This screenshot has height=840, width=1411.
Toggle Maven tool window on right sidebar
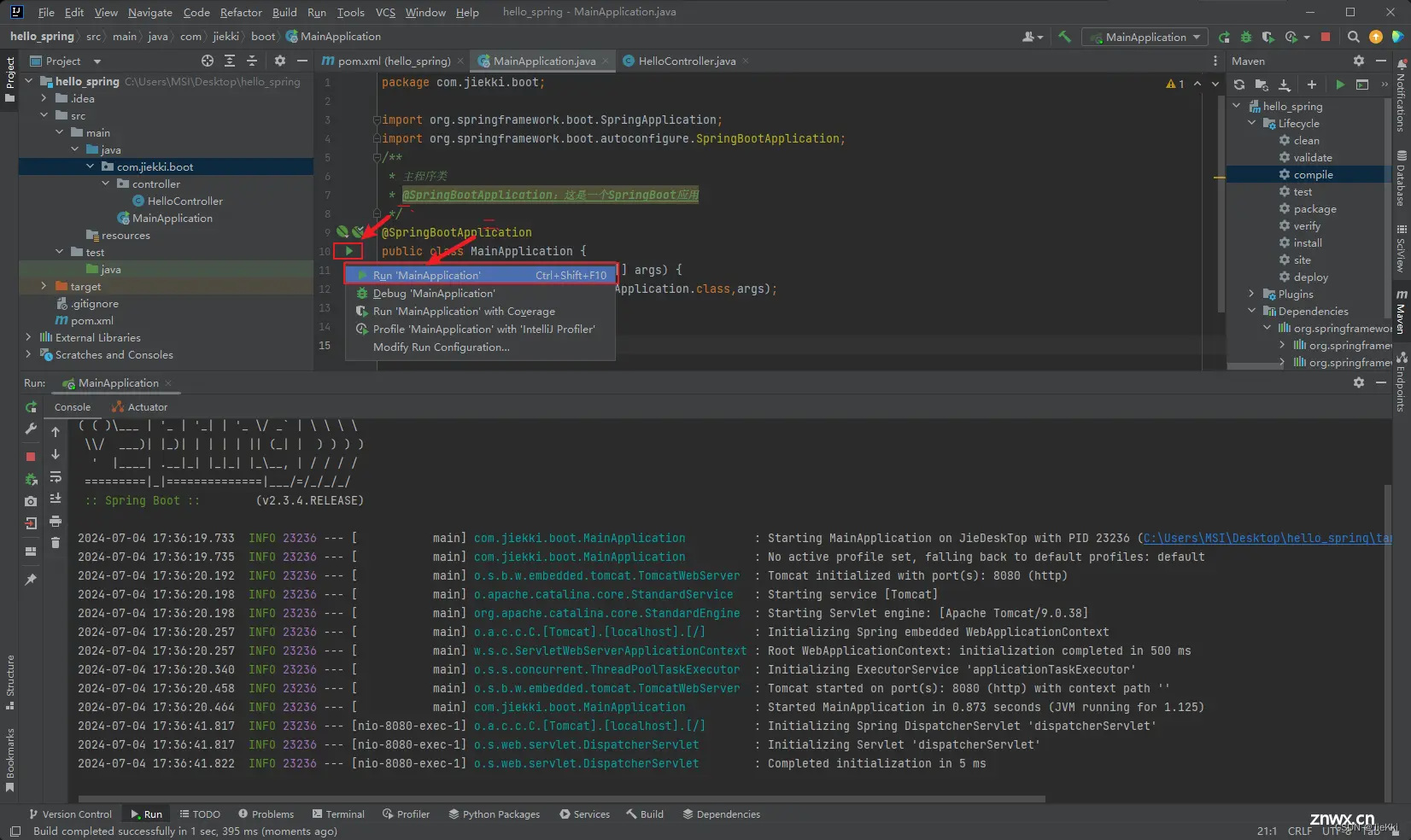coord(1401,312)
